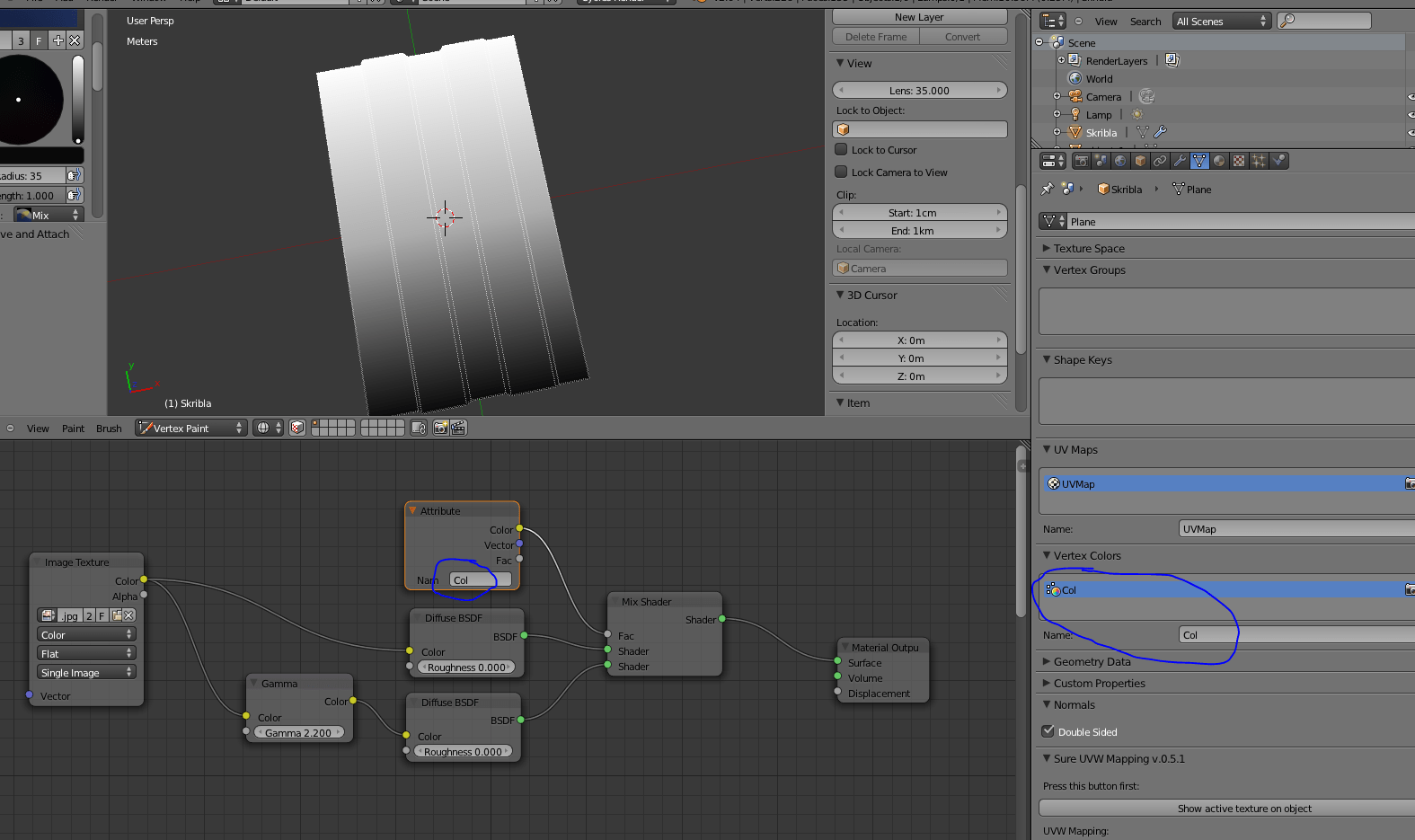Open the Paint menu
The image size is (1415, 840).
tap(73, 429)
